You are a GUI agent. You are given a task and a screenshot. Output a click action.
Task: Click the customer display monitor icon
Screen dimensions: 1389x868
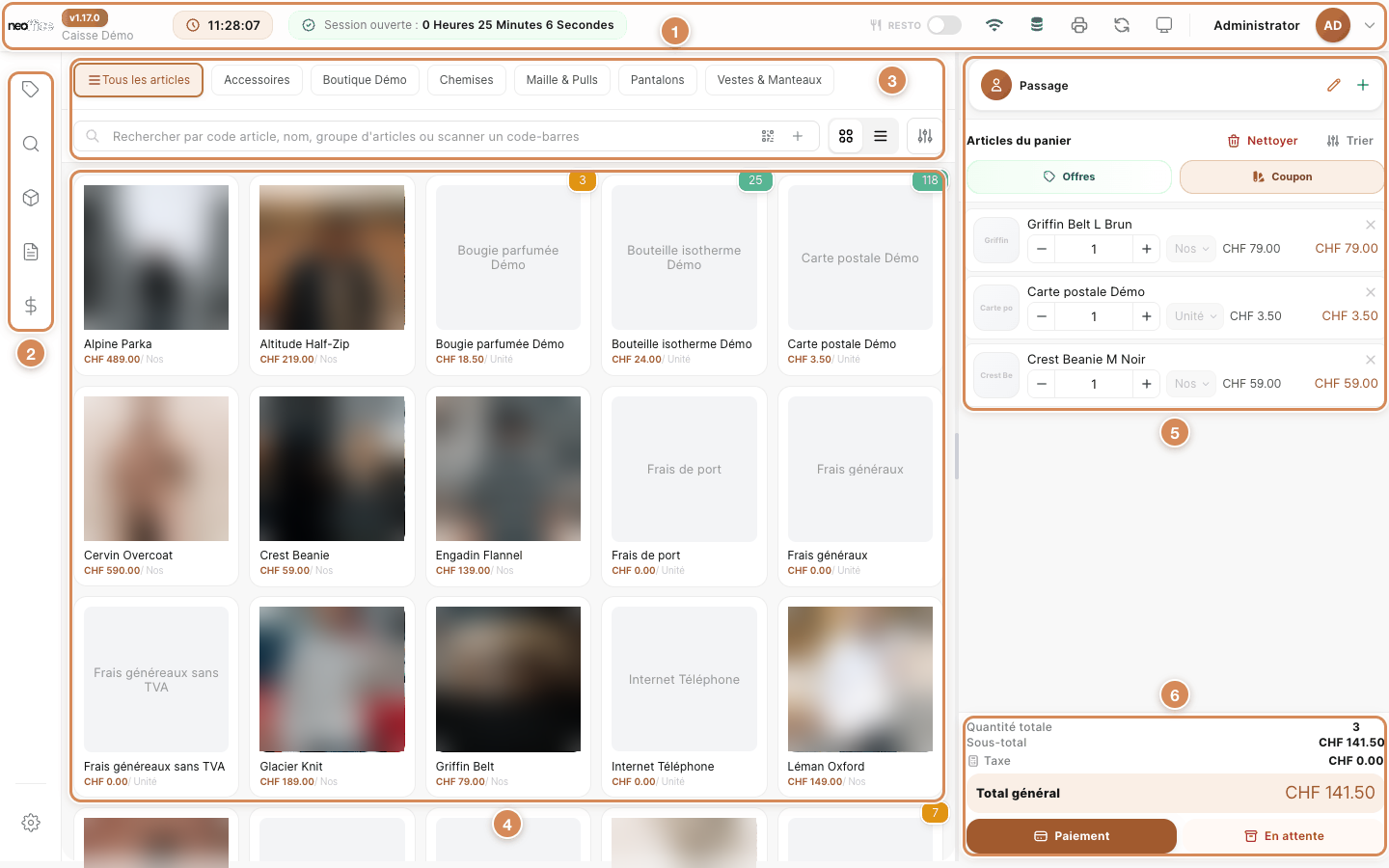coord(1164,25)
